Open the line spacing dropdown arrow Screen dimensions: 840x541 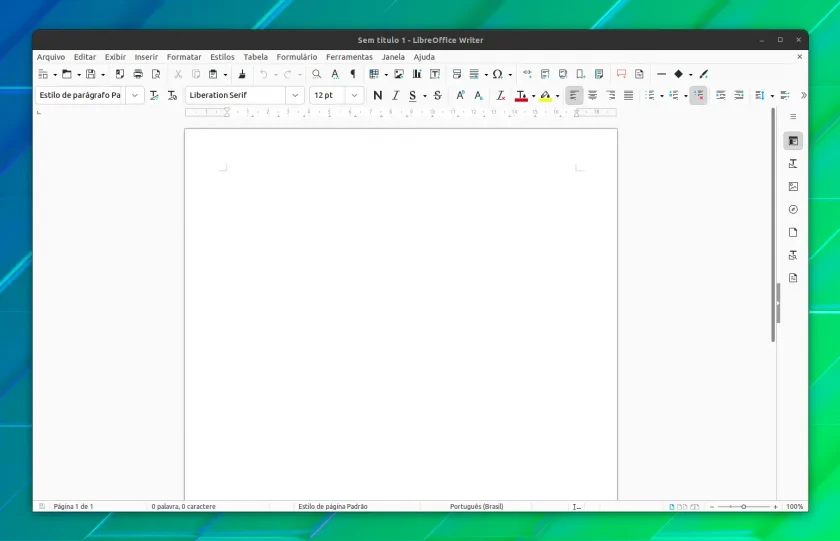pos(772,96)
